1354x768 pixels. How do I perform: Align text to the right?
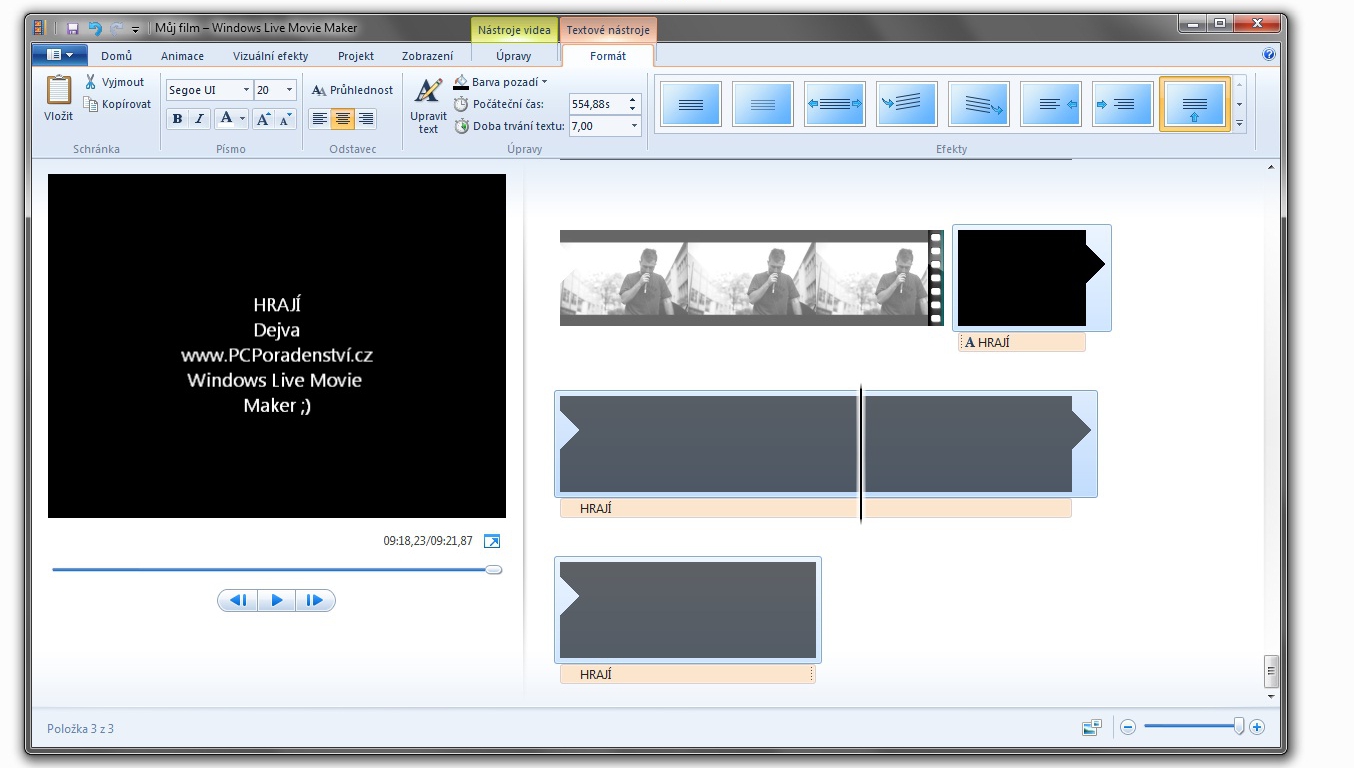[x=365, y=119]
